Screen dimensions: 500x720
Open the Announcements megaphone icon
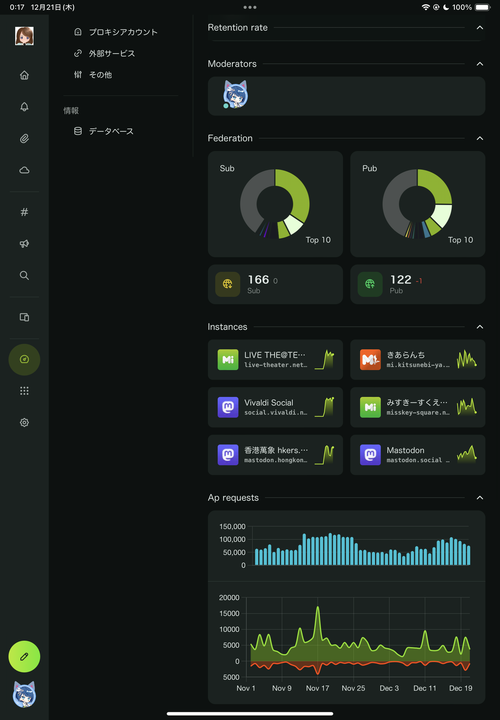point(24,244)
